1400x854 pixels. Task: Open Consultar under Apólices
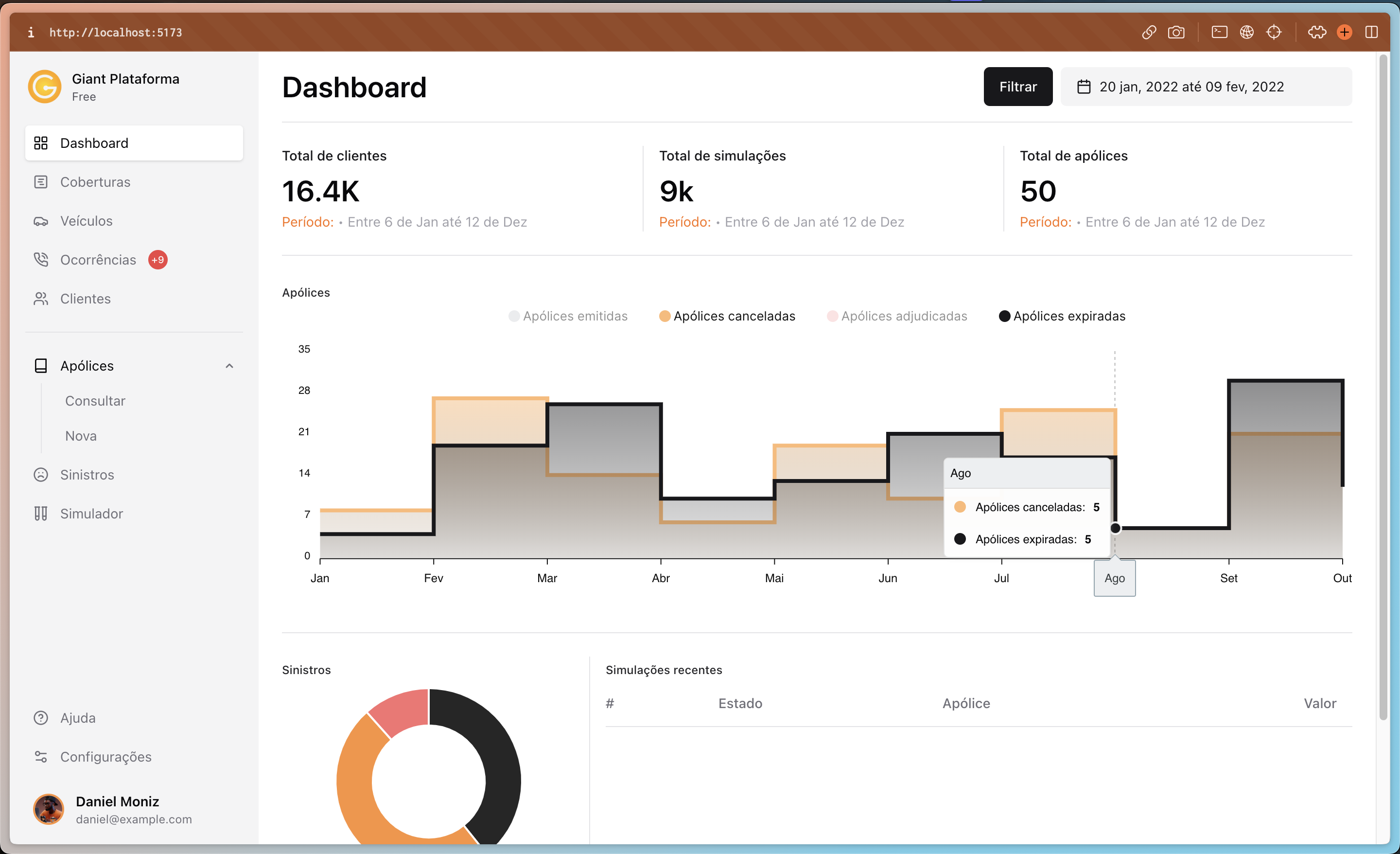click(95, 401)
